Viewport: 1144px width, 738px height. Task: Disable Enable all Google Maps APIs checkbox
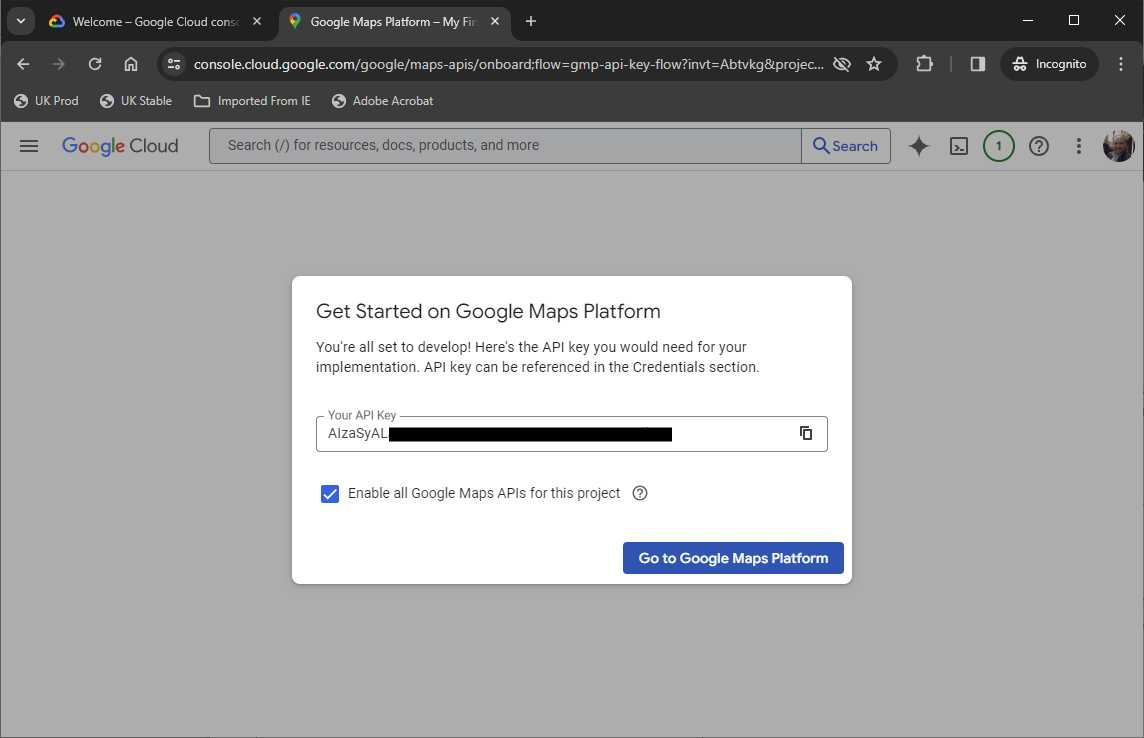(x=330, y=493)
